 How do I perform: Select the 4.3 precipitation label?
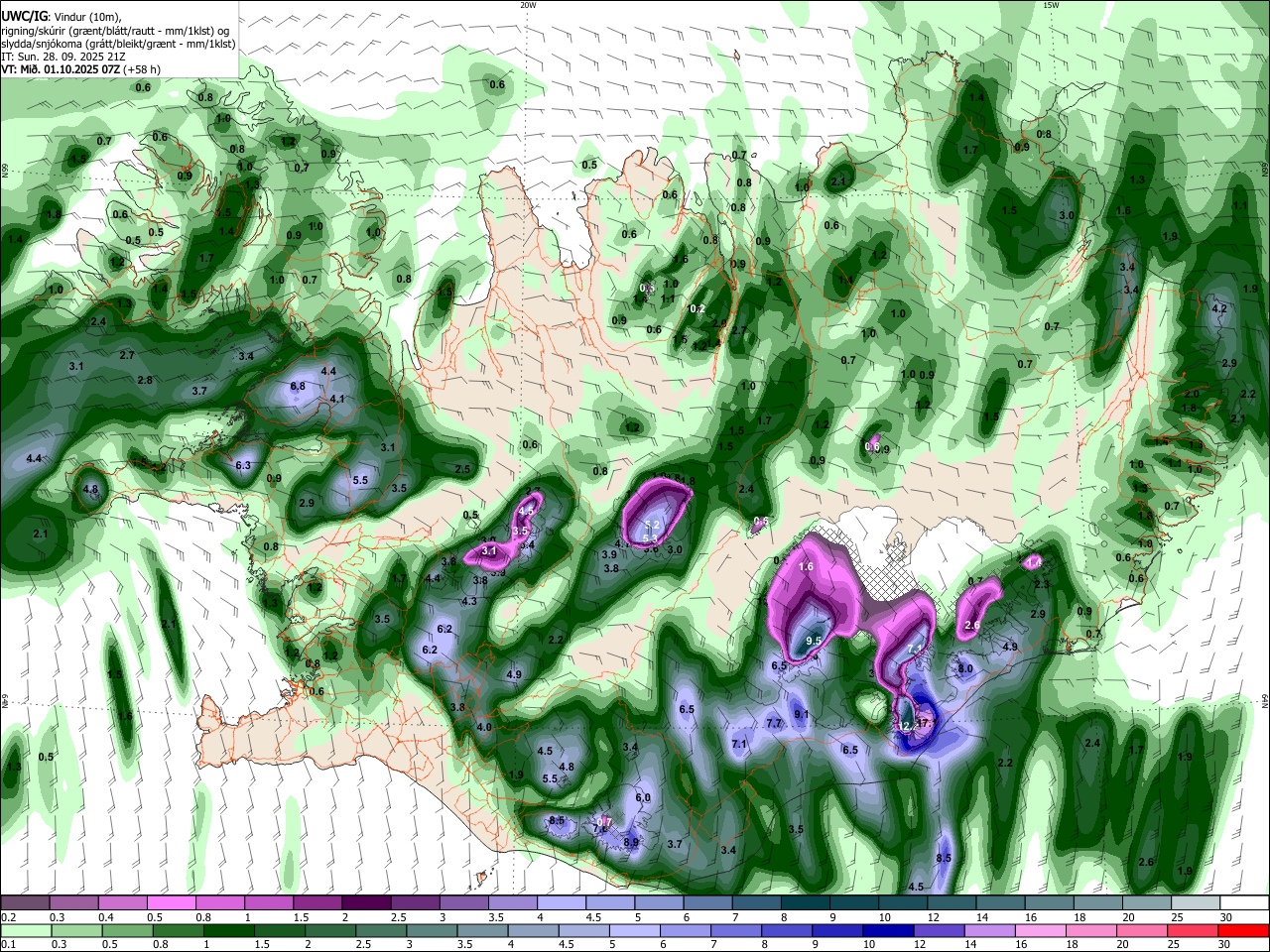469,601
